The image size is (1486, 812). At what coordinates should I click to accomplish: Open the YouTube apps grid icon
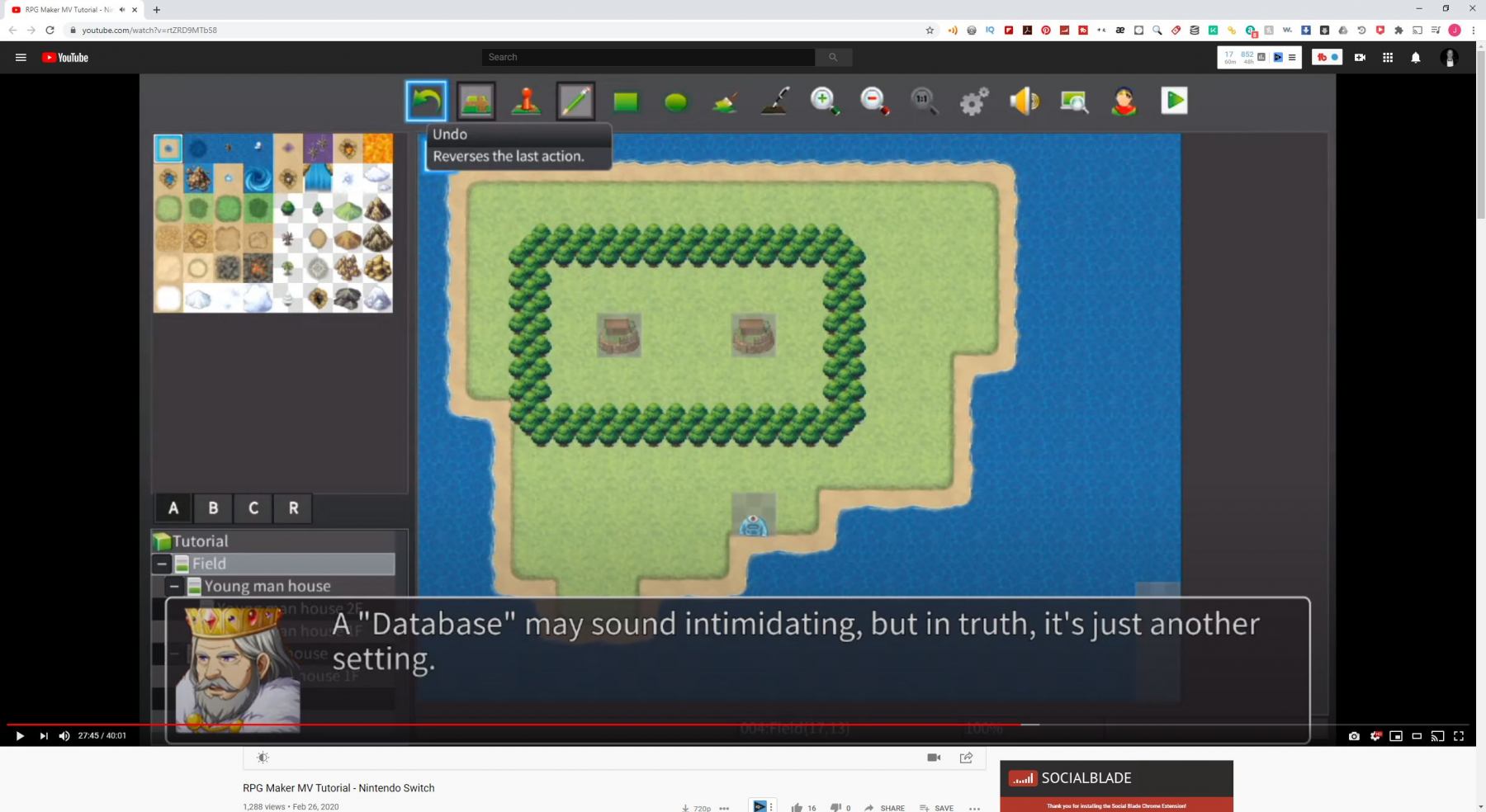pos(1388,57)
